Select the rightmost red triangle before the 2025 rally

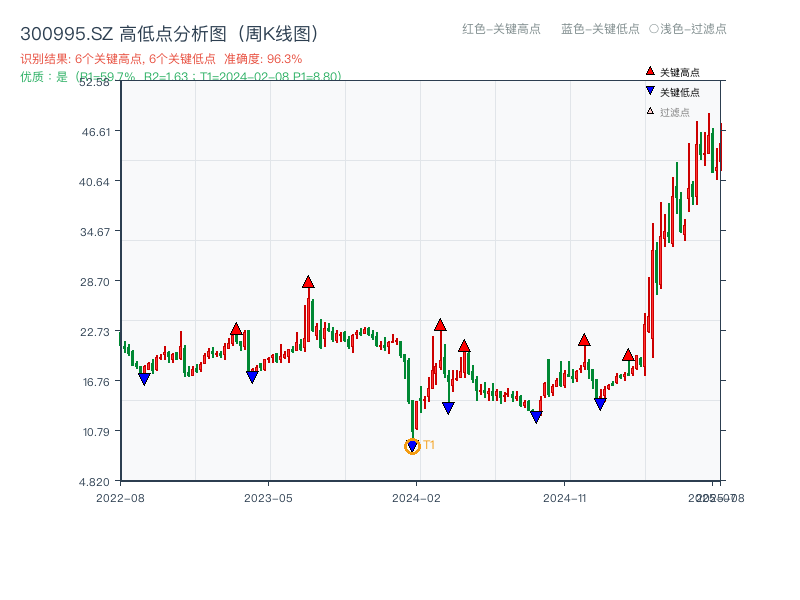628,355
